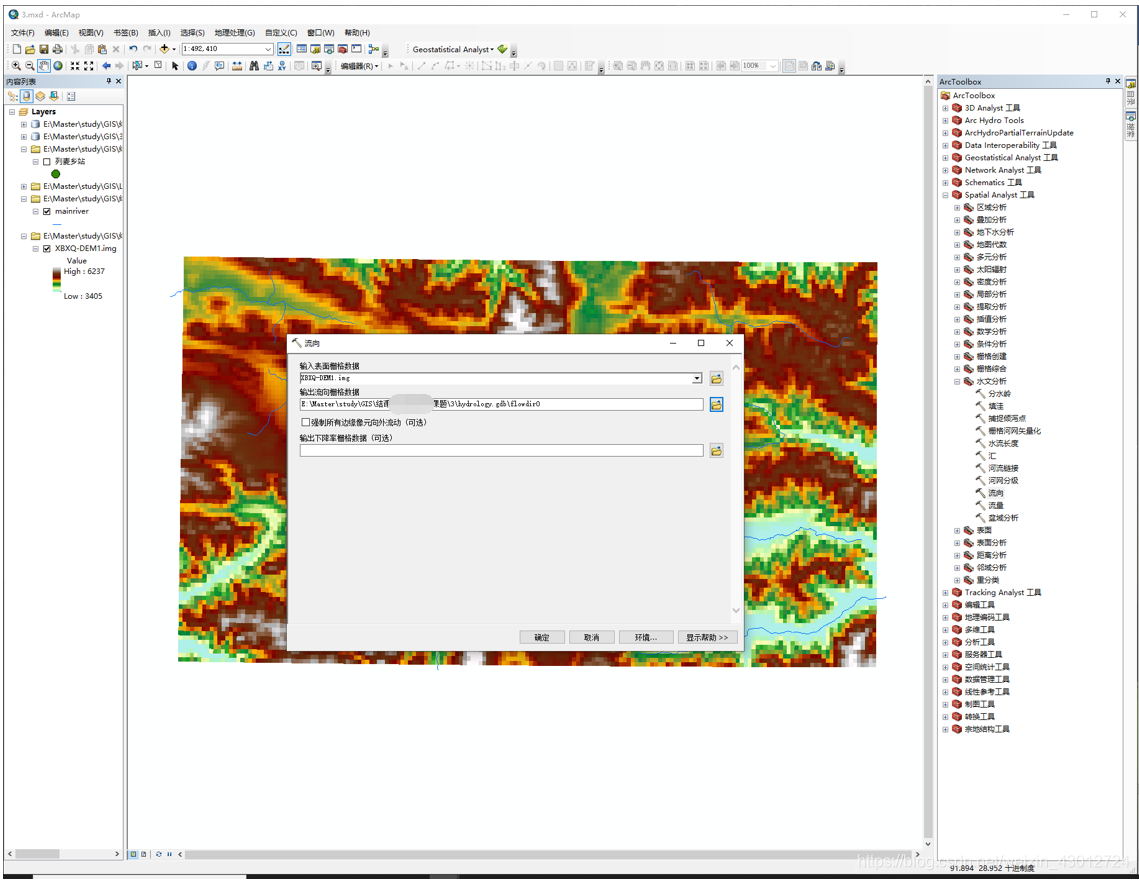Expand the Tracking Analyst 工具 toolbox
The width and height of the screenshot is (1139, 880).
[x=945, y=593]
